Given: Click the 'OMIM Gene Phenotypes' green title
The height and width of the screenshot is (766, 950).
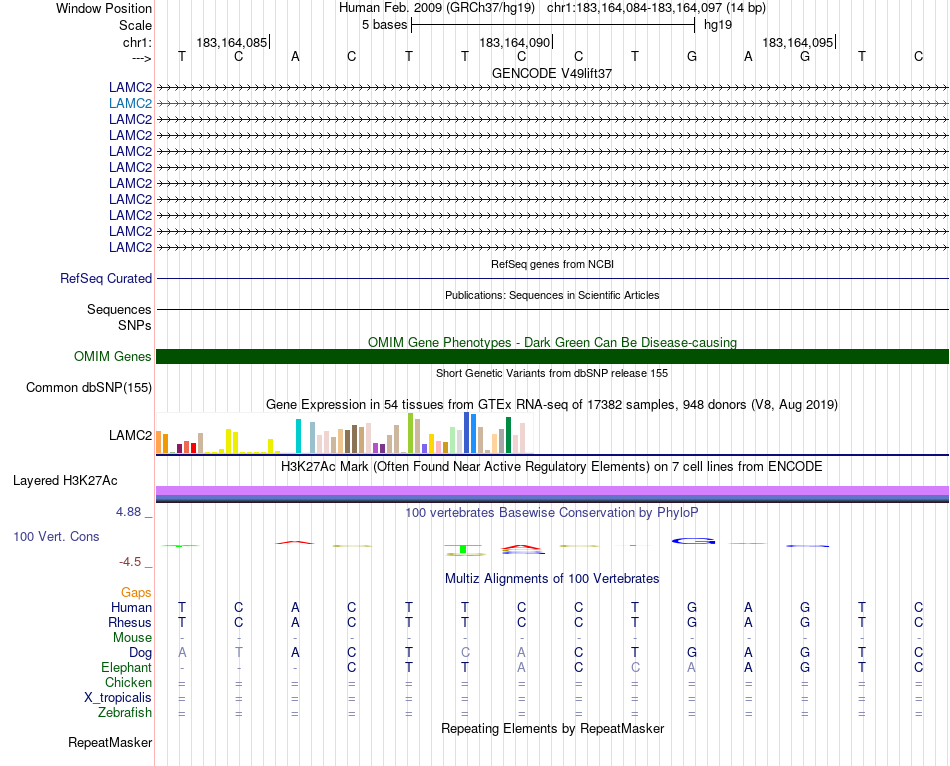Looking at the screenshot, I should pyautogui.click(x=552, y=342).
